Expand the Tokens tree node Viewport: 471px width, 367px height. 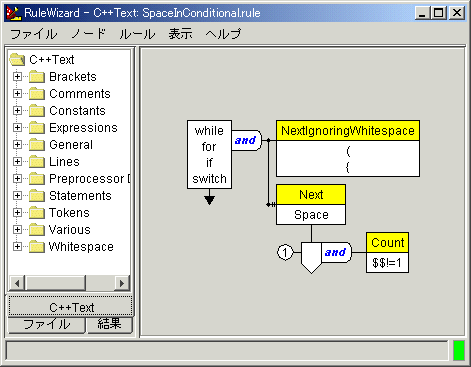[17, 213]
